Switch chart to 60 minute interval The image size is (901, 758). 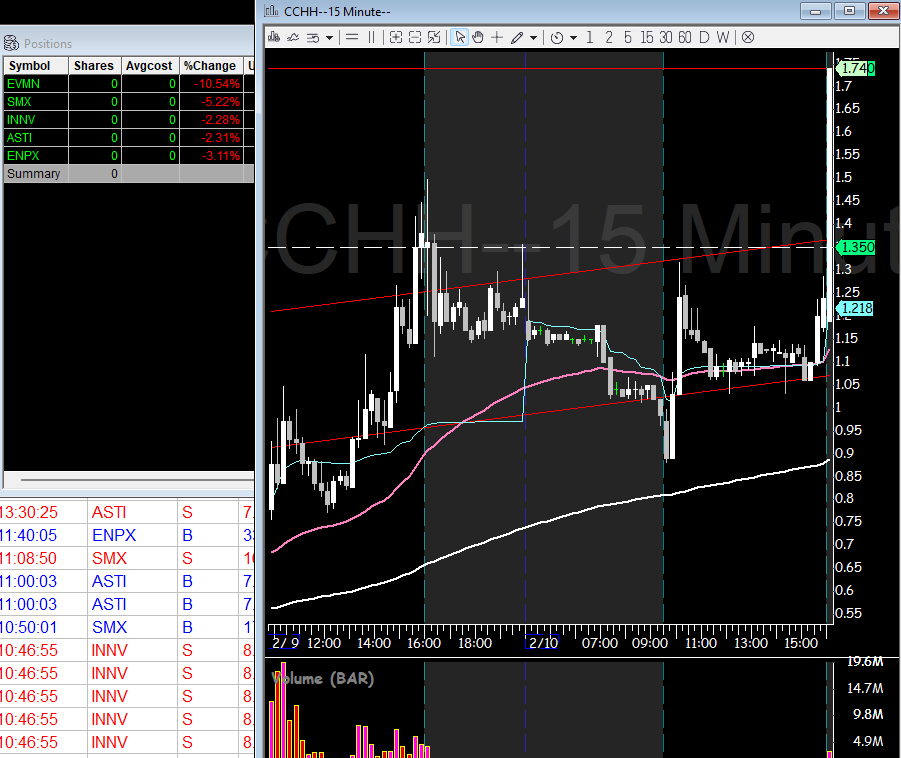pos(684,37)
